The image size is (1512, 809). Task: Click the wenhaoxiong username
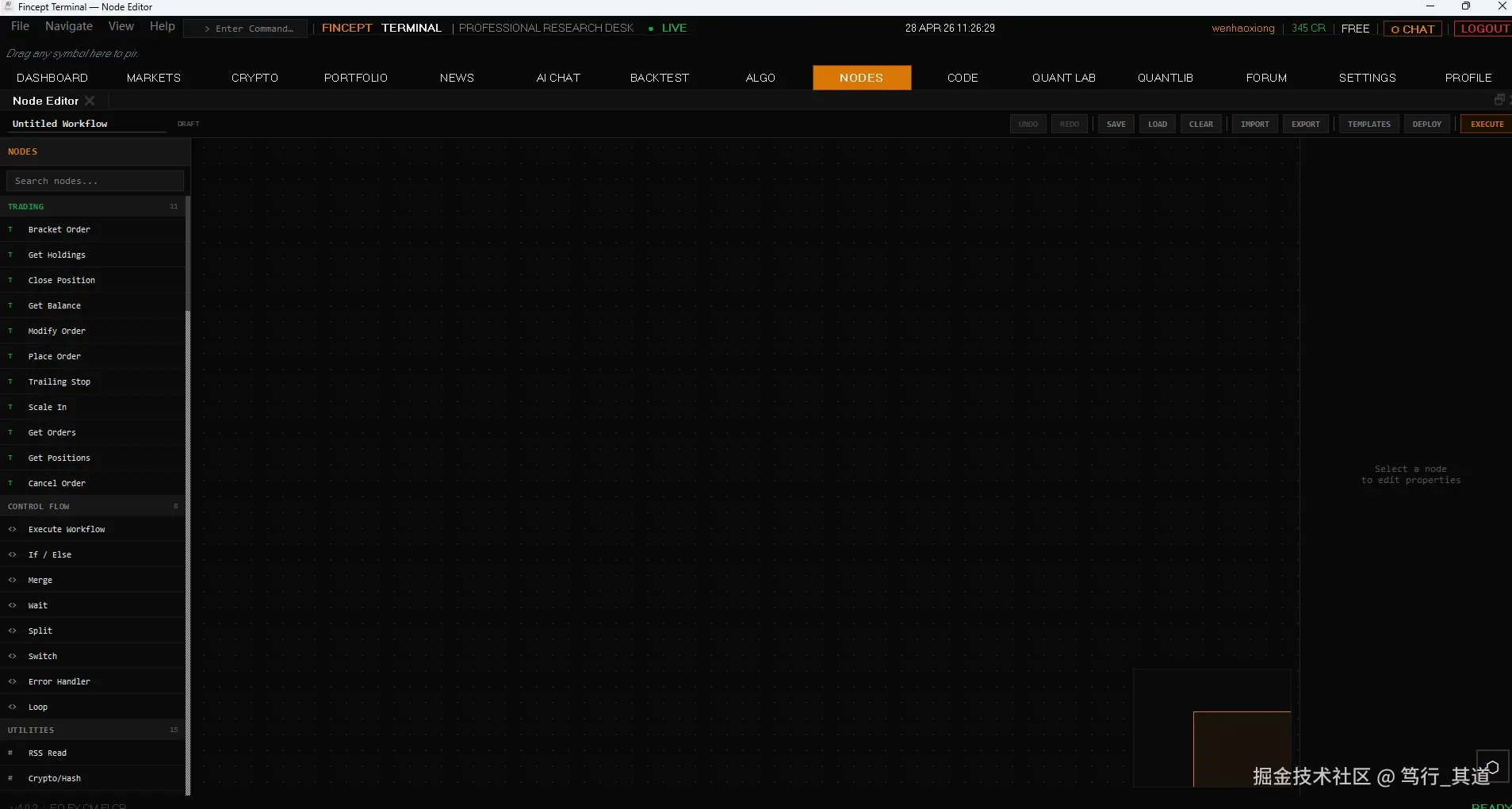coord(1243,29)
